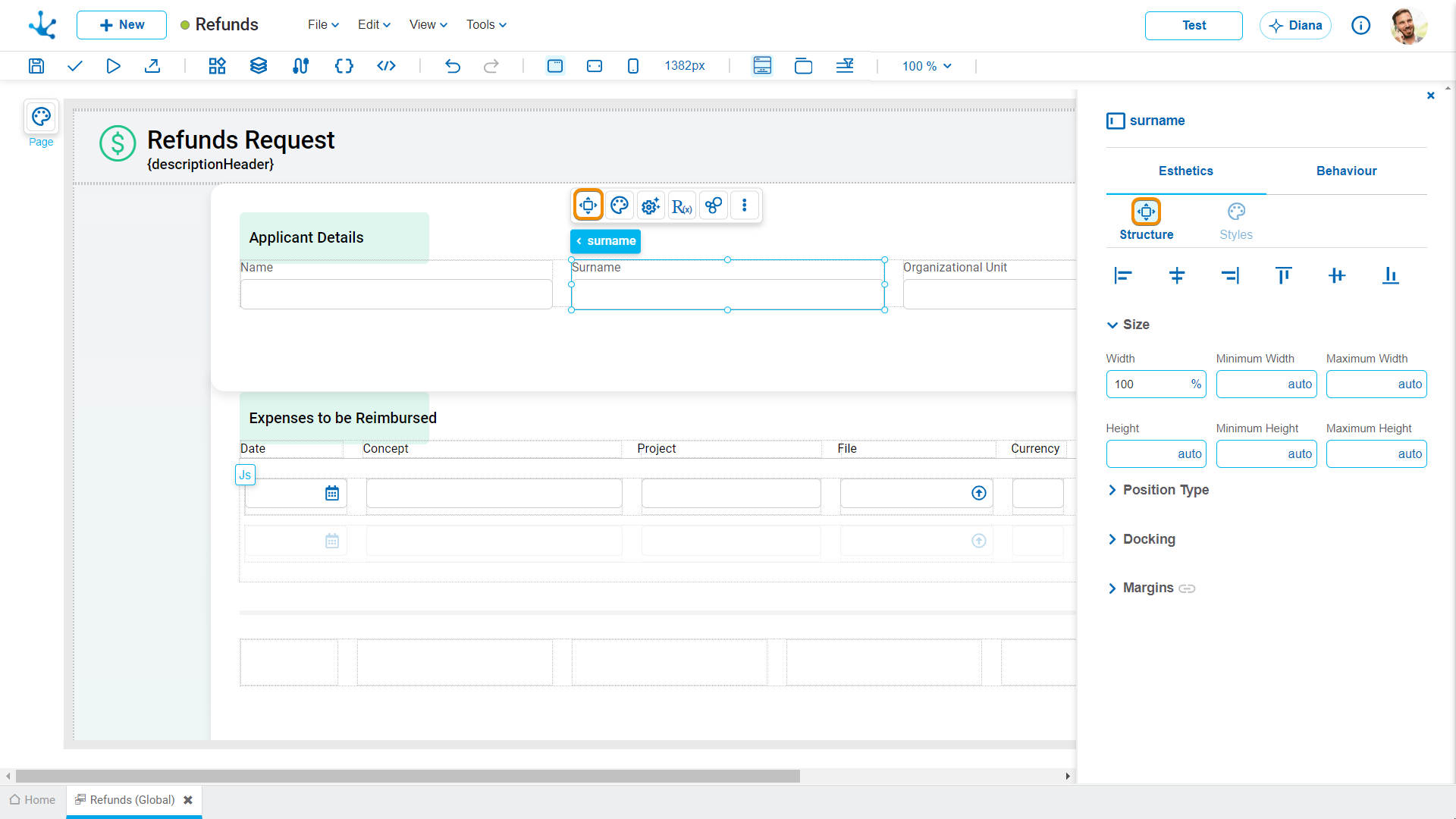Click the R(x) rules icon
1456x819 pixels.
(x=682, y=206)
